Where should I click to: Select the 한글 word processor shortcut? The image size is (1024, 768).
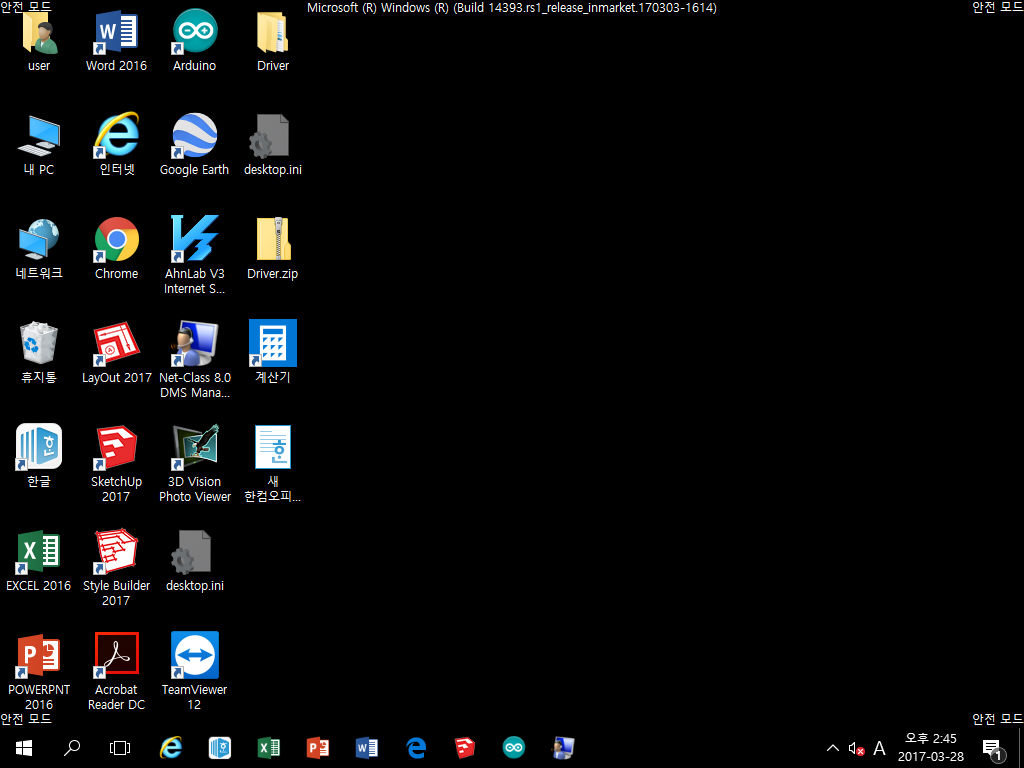pos(39,456)
